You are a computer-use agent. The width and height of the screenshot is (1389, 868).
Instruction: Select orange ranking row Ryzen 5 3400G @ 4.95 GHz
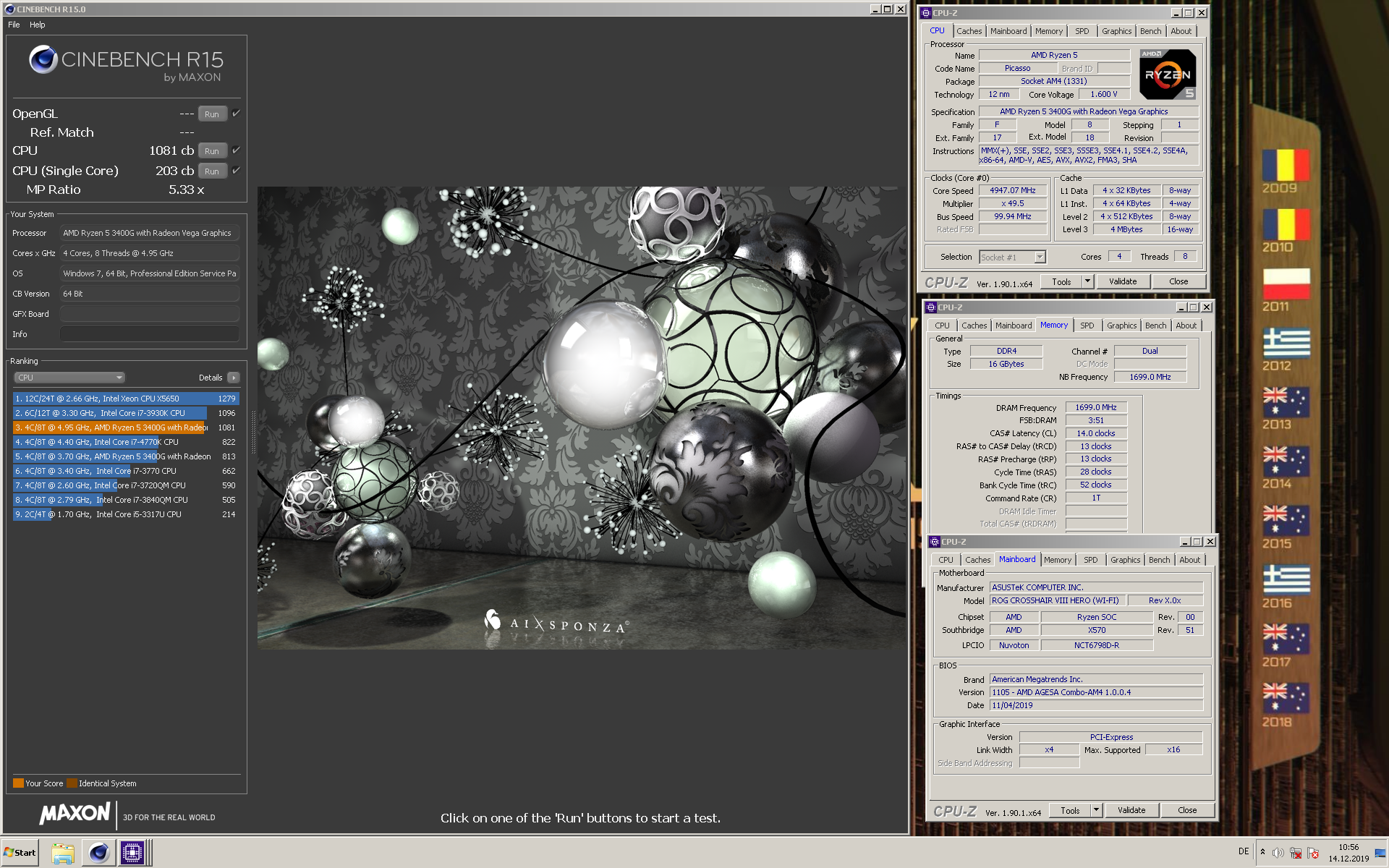click(x=126, y=427)
